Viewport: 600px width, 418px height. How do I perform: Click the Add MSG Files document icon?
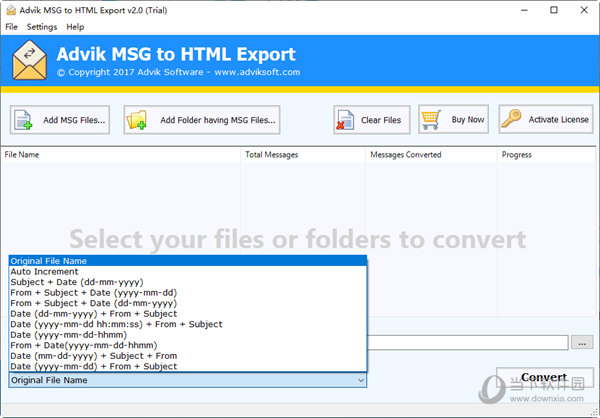tap(23, 120)
